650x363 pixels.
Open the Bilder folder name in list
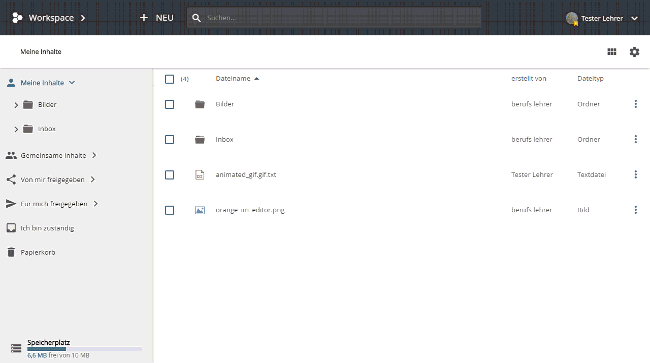click(x=225, y=104)
